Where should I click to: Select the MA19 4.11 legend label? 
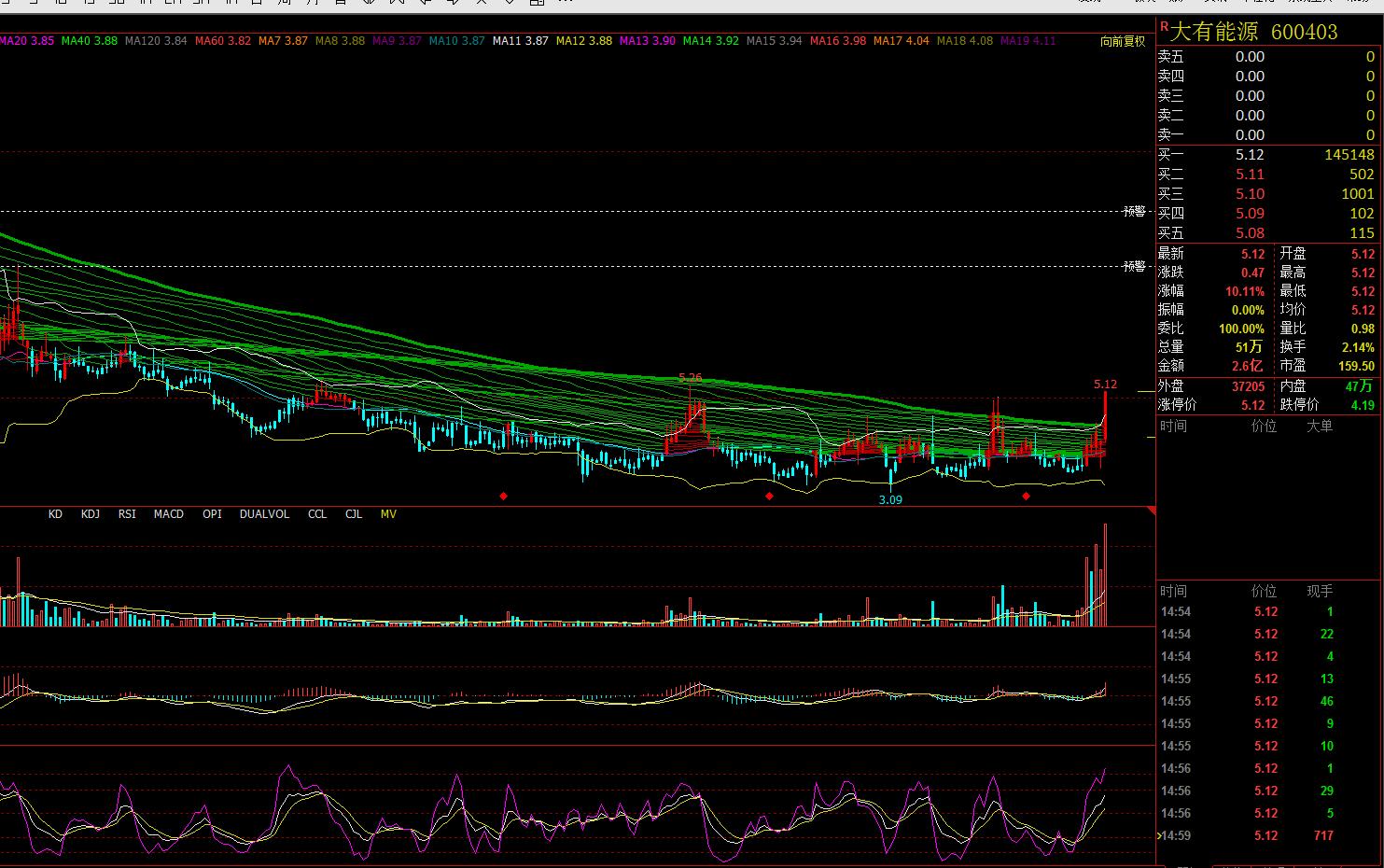1028,41
